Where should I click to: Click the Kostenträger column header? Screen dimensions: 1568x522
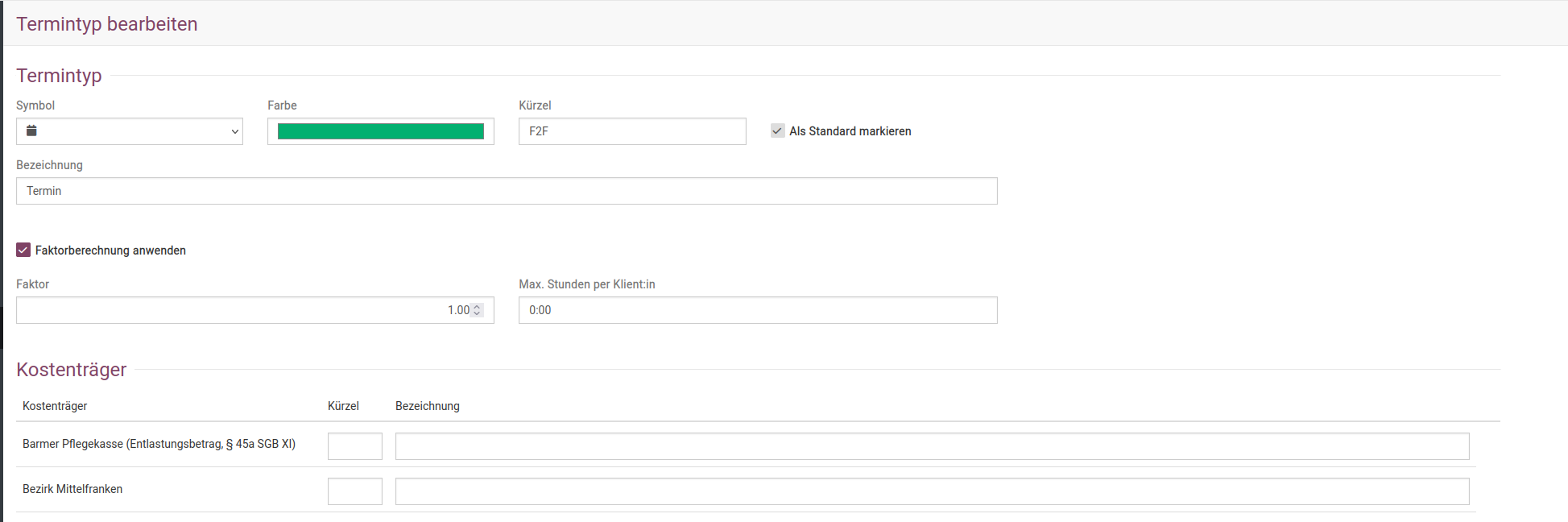coord(55,406)
